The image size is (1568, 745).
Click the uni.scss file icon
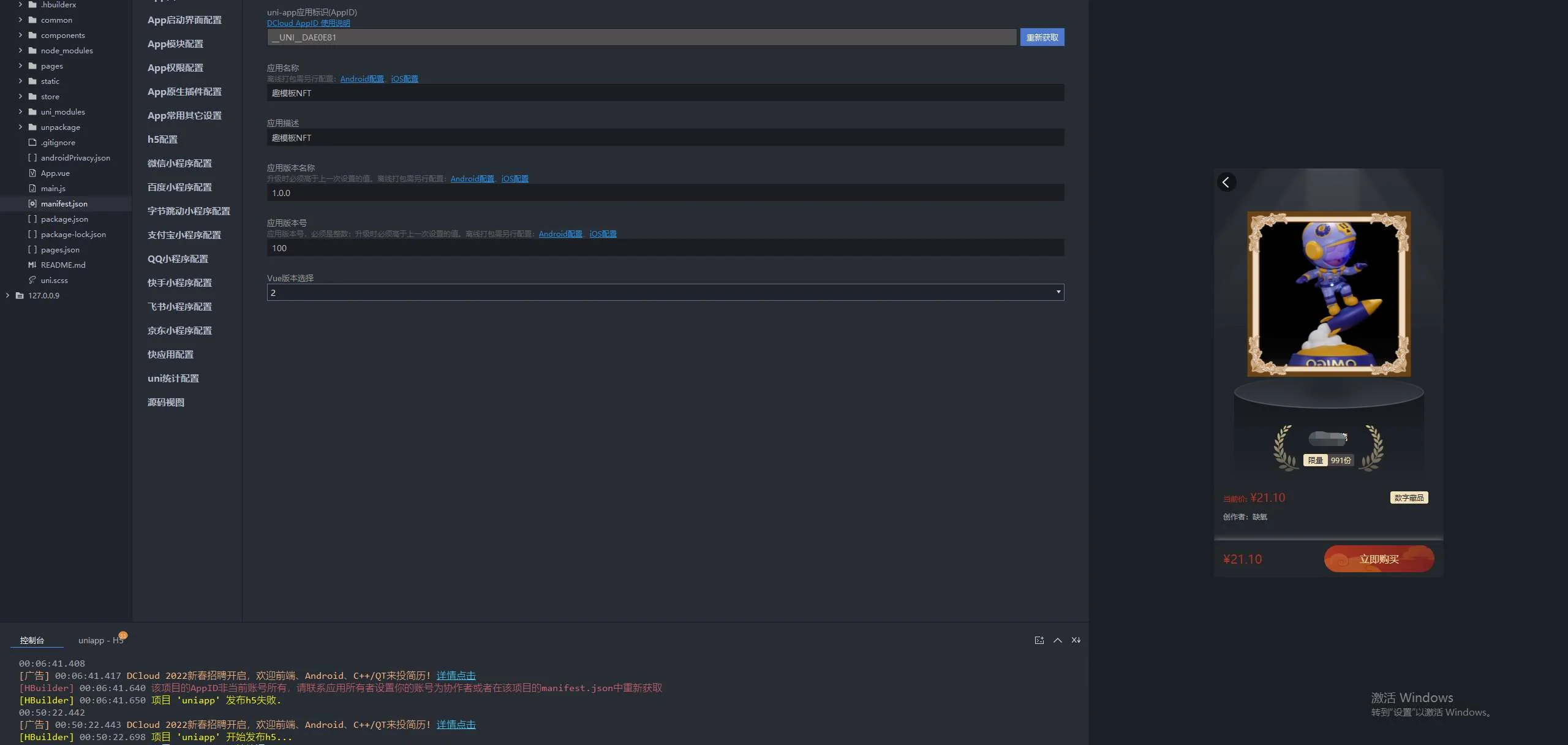point(32,280)
